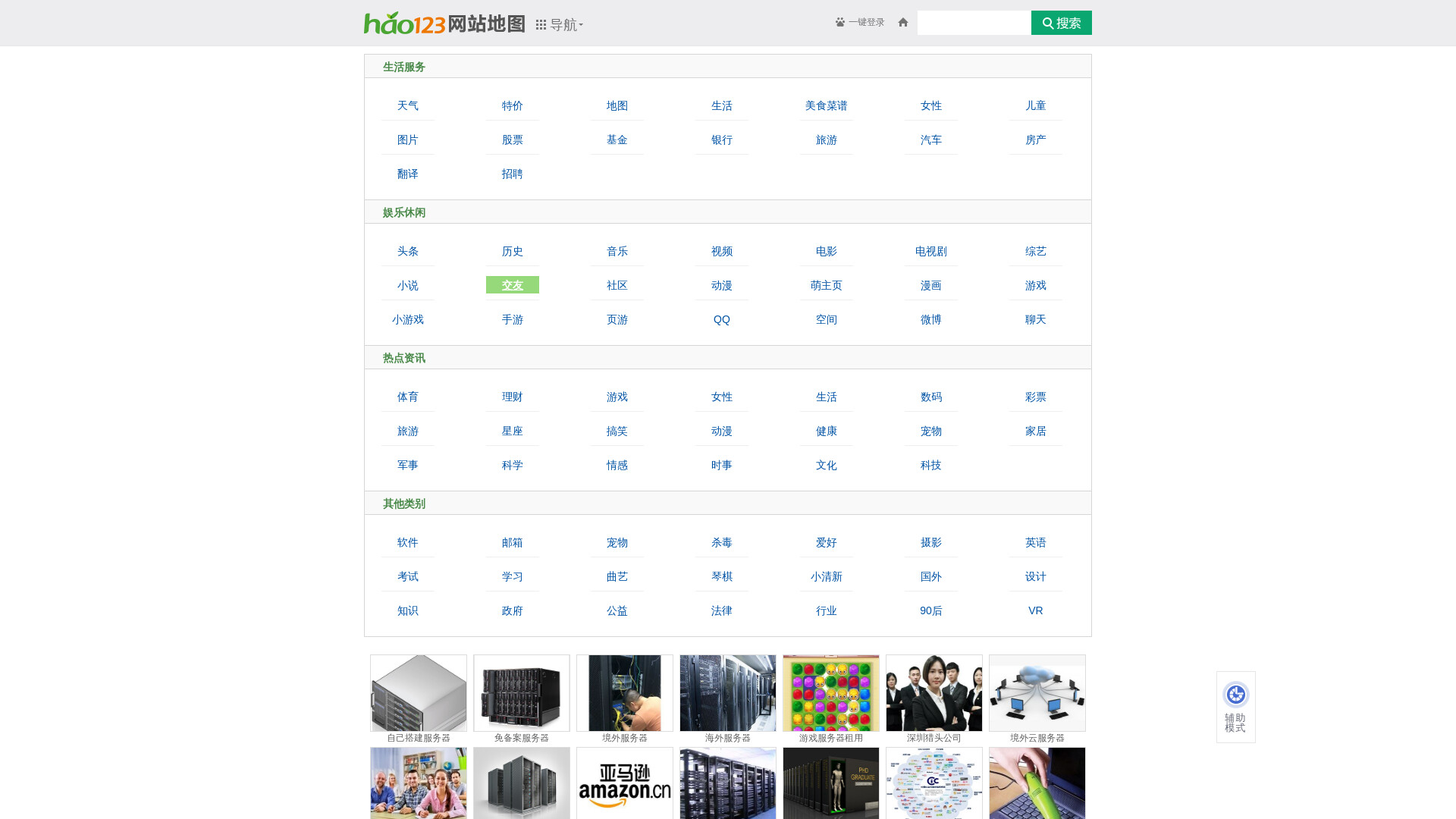Open the 90后 link
The image size is (1456, 819).
coord(931,610)
